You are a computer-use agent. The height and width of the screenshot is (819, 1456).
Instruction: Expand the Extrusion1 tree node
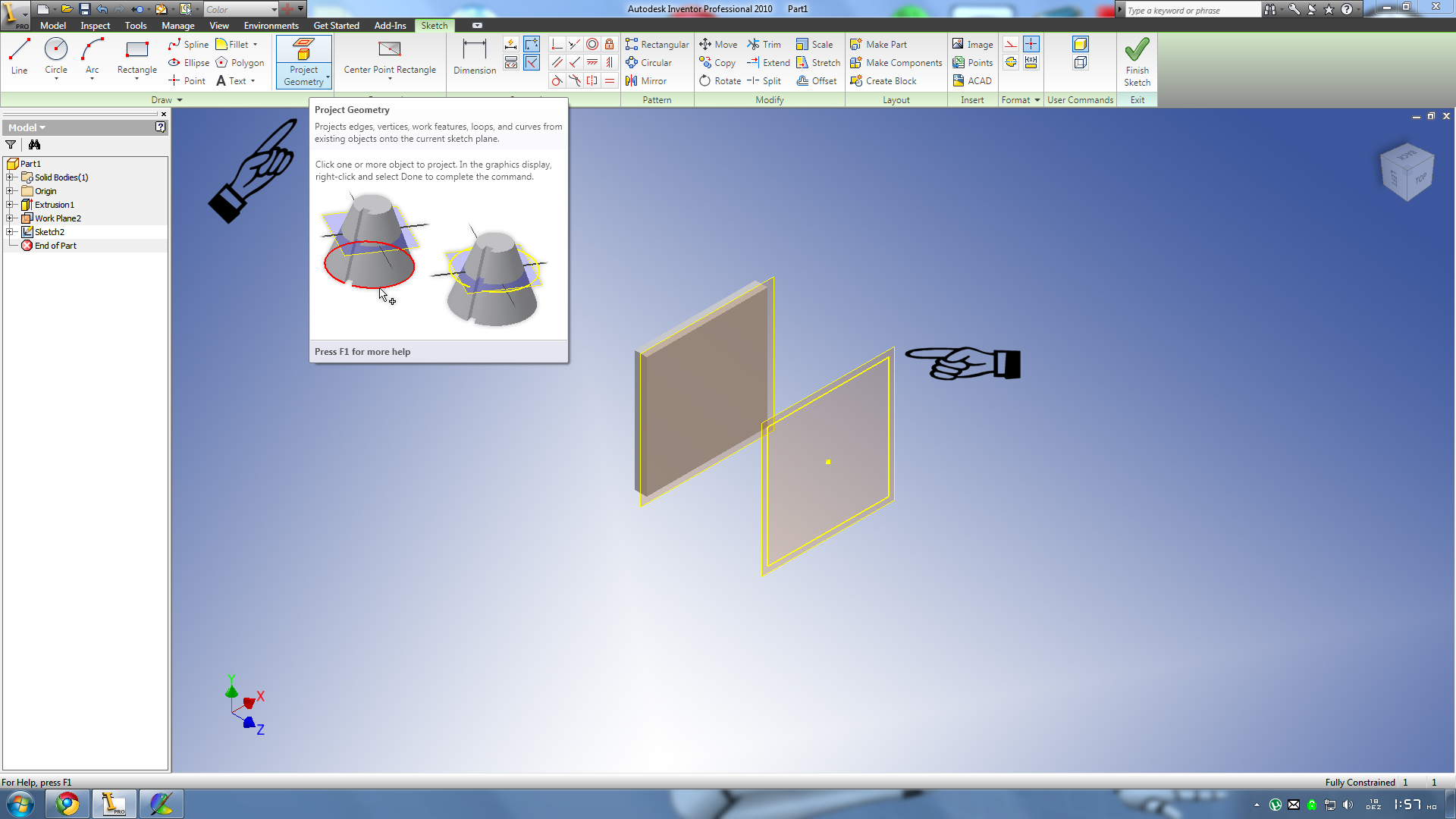[10, 205]
